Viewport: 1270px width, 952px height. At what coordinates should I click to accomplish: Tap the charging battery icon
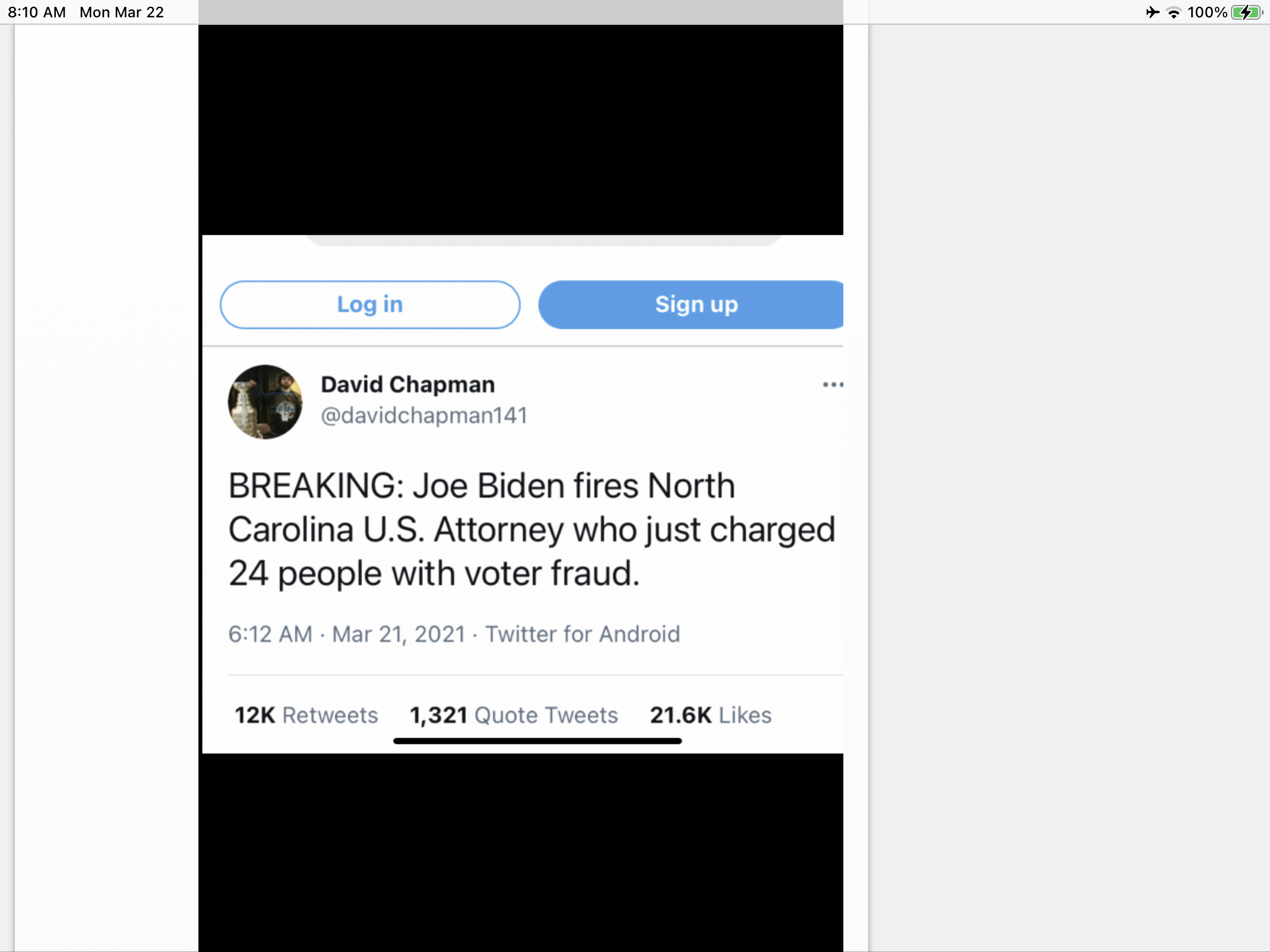coord(1246,12)
